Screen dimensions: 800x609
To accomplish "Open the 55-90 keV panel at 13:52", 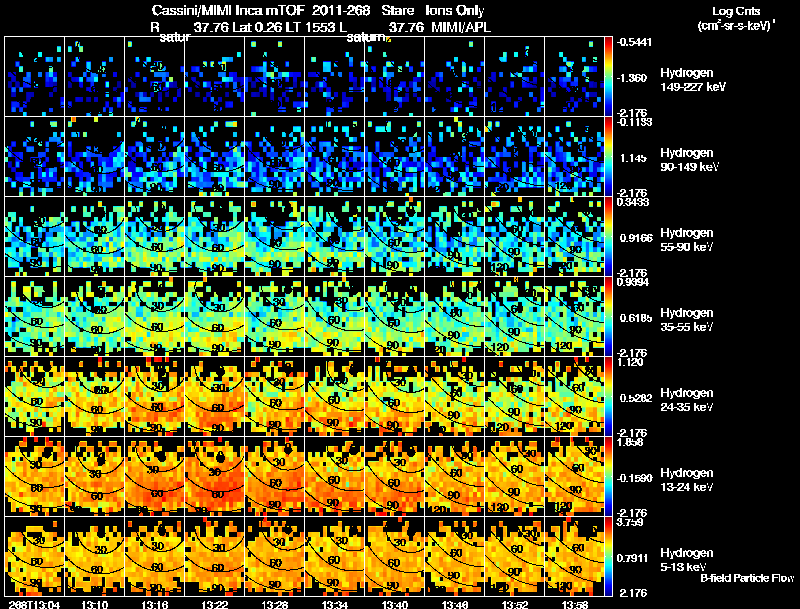I will click(515, 236).
